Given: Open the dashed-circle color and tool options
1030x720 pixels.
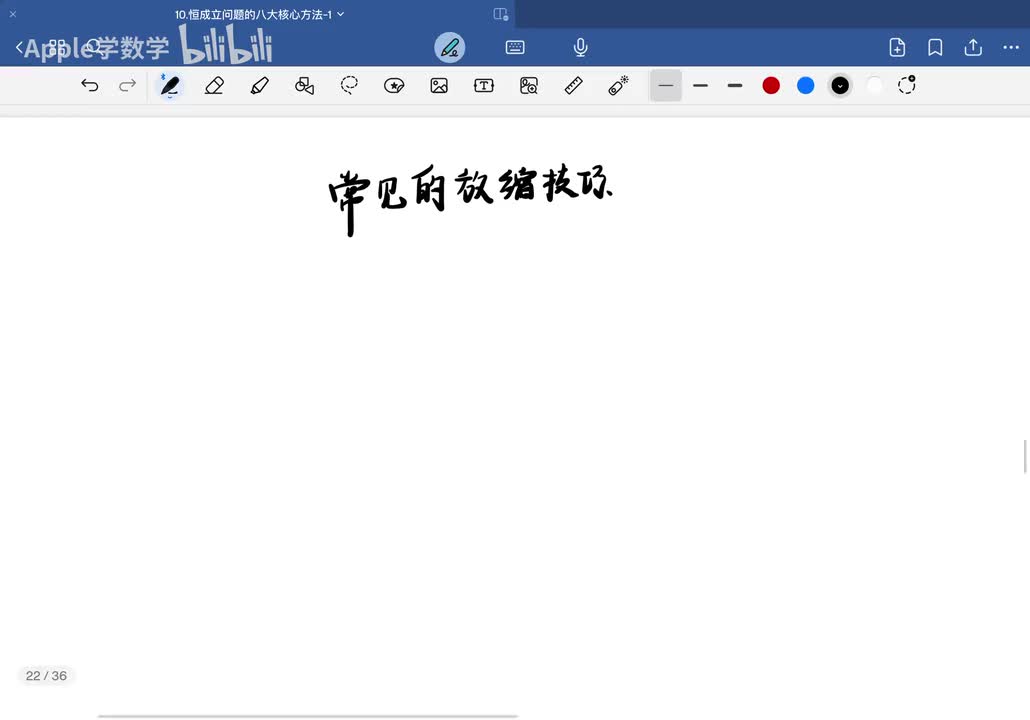Looking at the screenshot, I should tap(907, 85).
